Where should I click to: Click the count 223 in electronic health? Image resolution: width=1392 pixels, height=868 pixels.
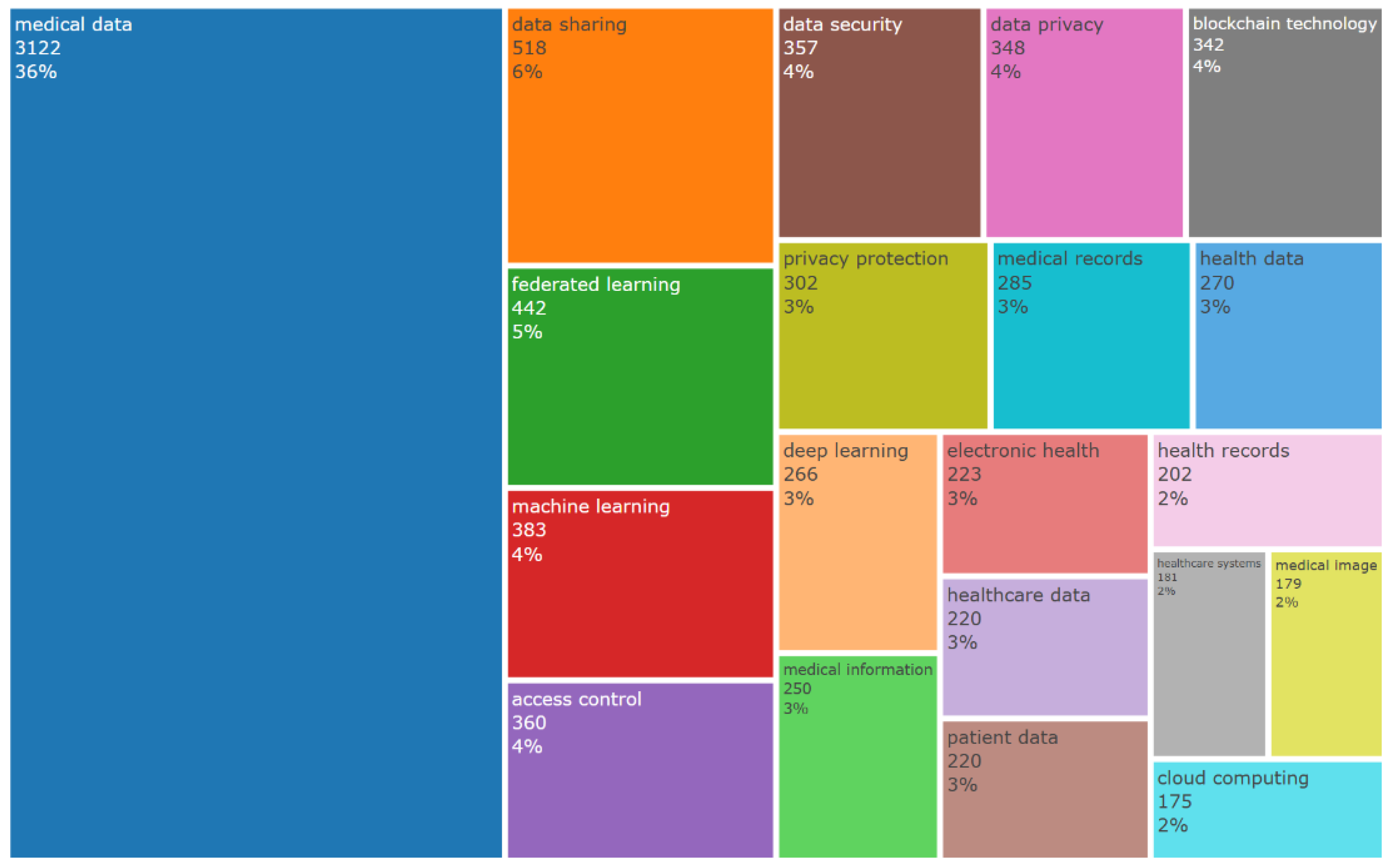965,474
